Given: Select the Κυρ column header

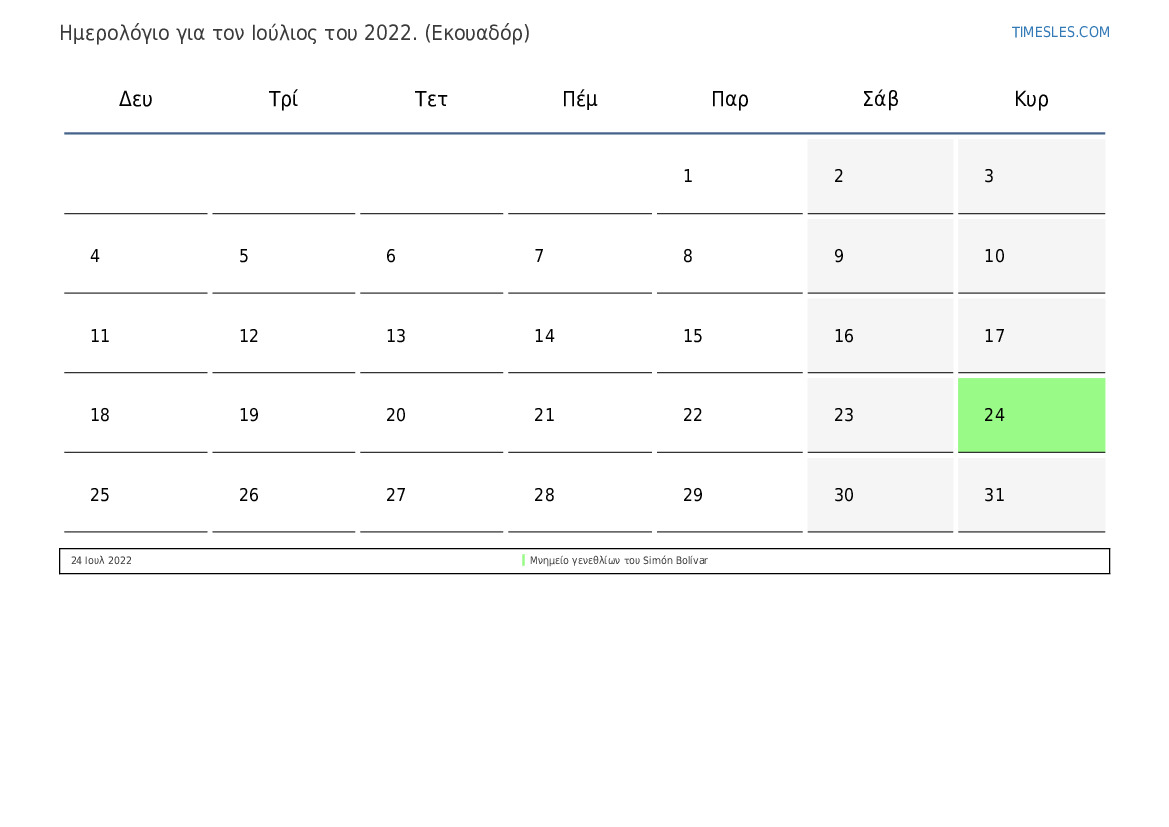Looking at the screenshot, I should pyautogui.click(x=1031, y=99).
